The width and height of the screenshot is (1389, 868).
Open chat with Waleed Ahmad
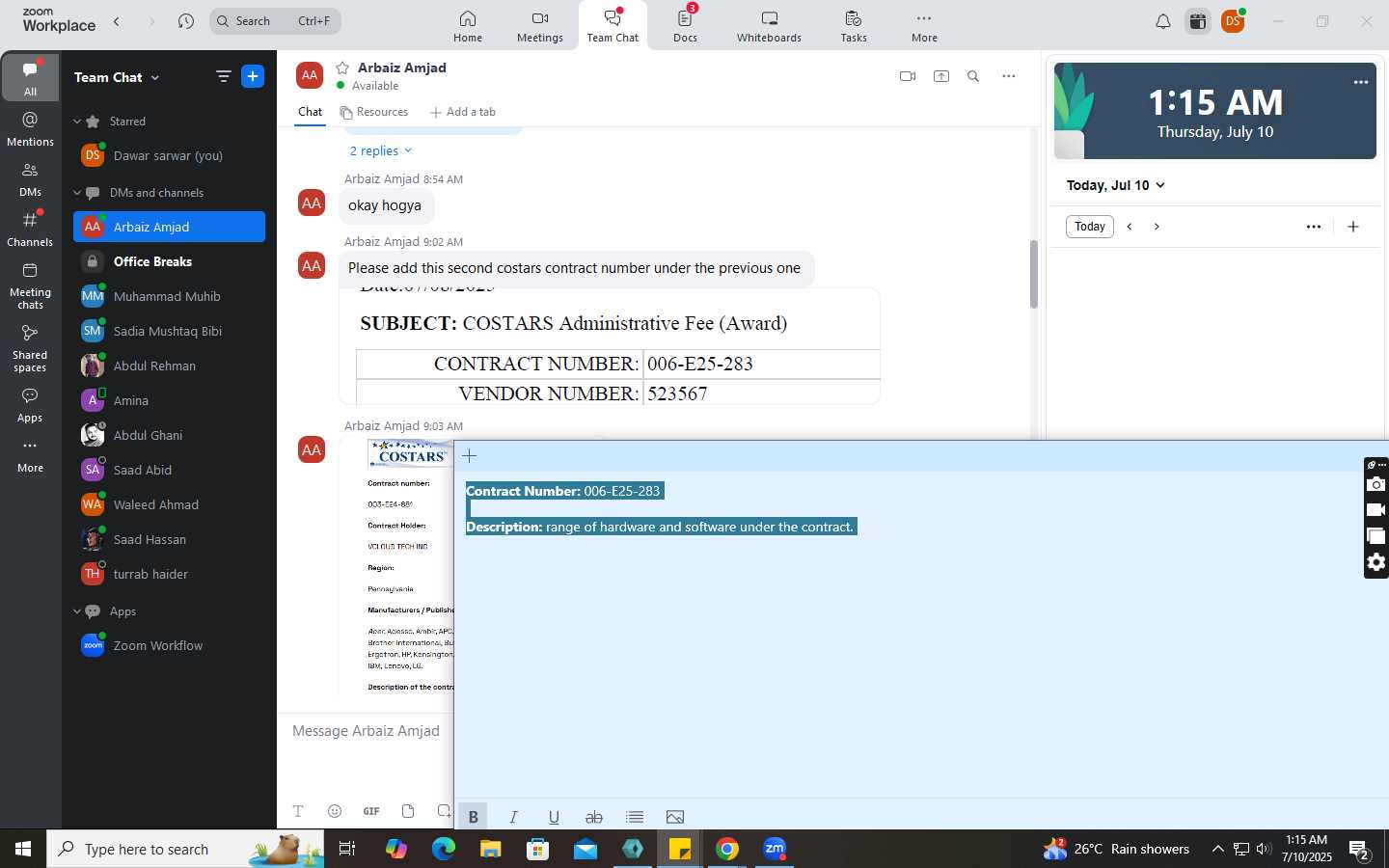(169, 504)
